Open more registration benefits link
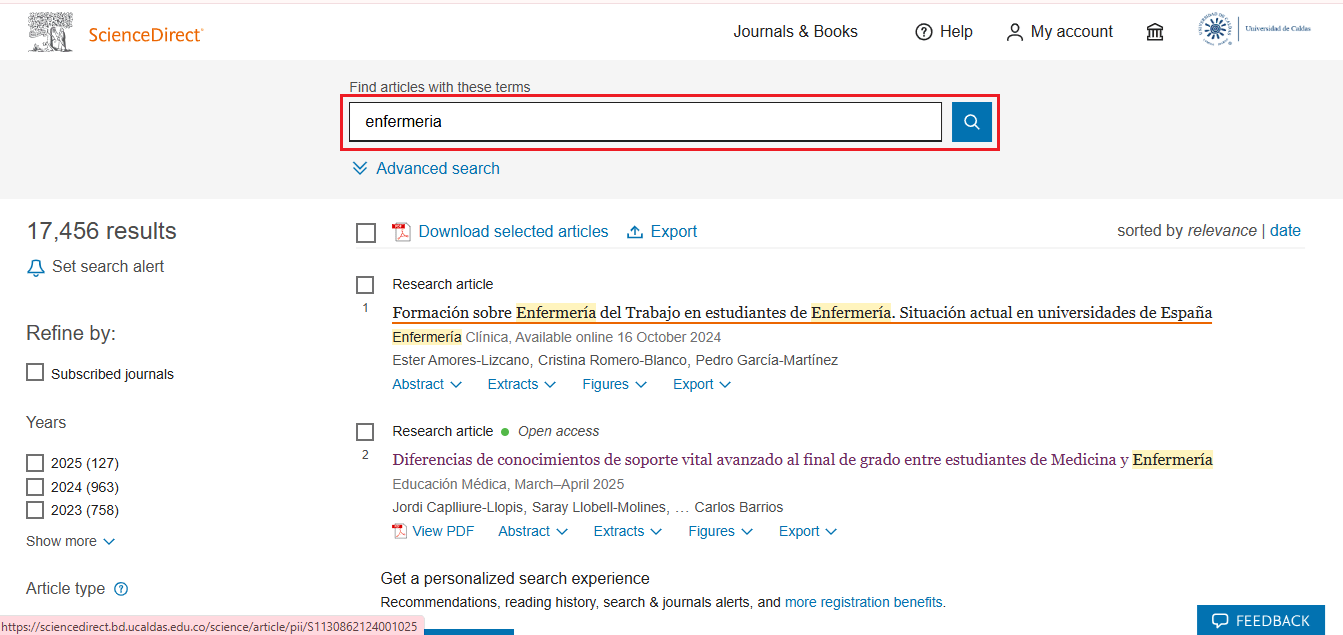The width and height of the screenshot is (1343, 635). click(863, 602)
